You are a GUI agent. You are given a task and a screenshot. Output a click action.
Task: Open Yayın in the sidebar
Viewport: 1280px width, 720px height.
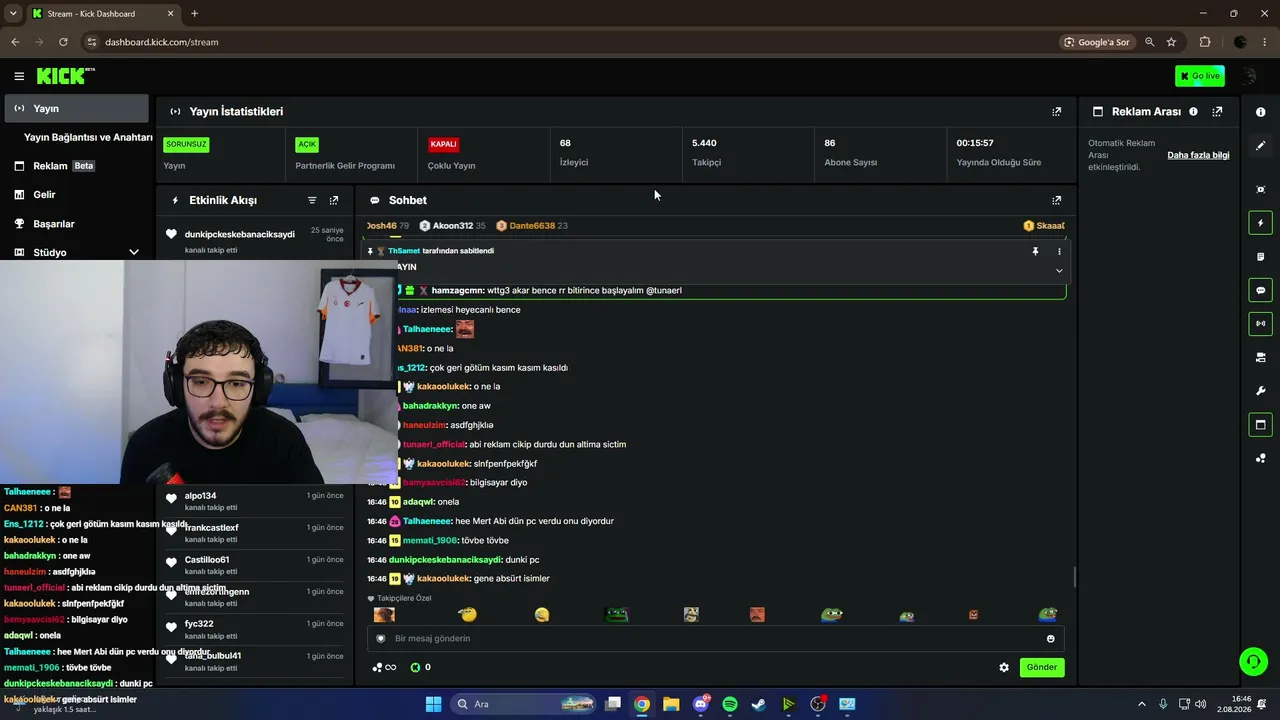(x=77, y=108)
